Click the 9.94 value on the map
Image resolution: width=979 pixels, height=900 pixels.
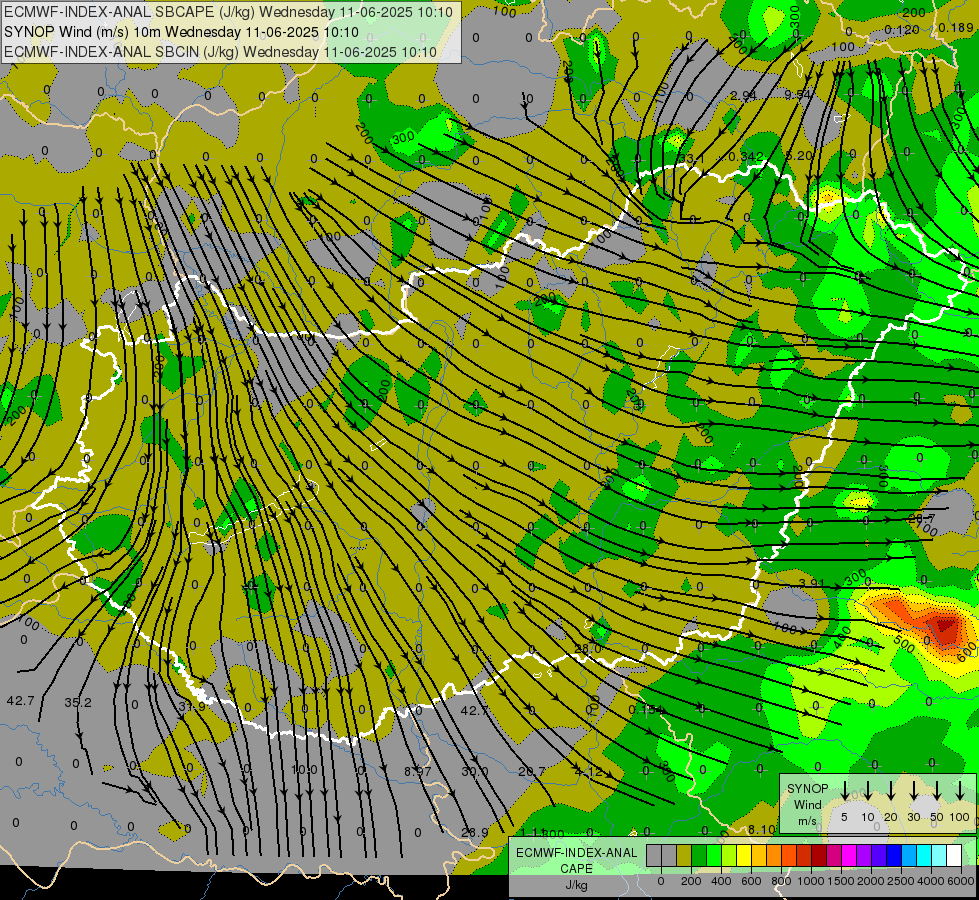(798, 94)
